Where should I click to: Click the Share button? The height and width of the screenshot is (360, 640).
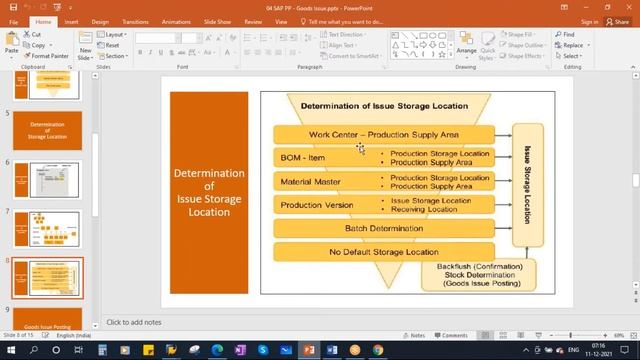click(618, 22)
